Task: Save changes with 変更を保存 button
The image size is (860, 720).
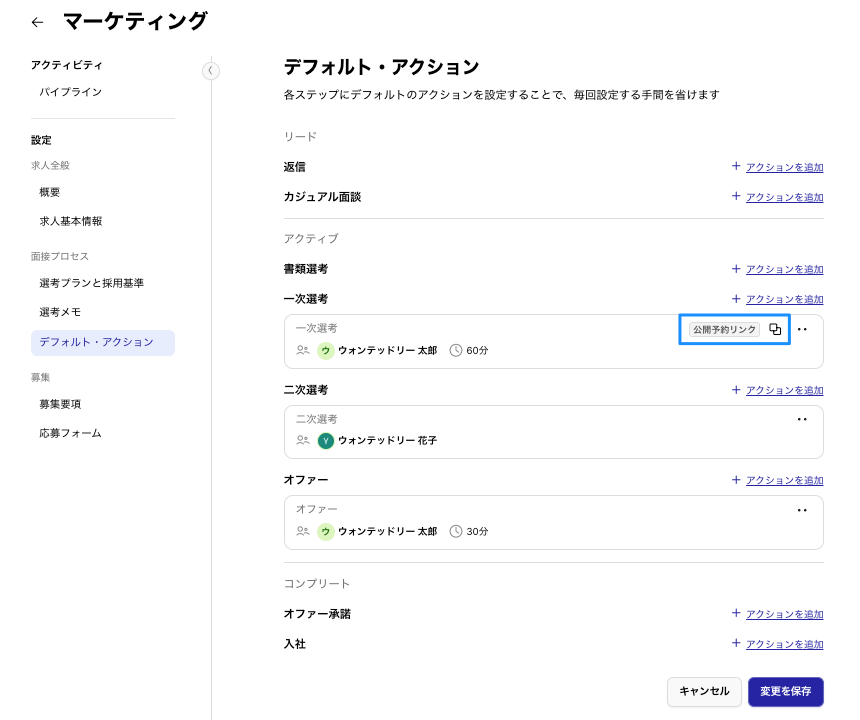Action: tap(785, 691)
